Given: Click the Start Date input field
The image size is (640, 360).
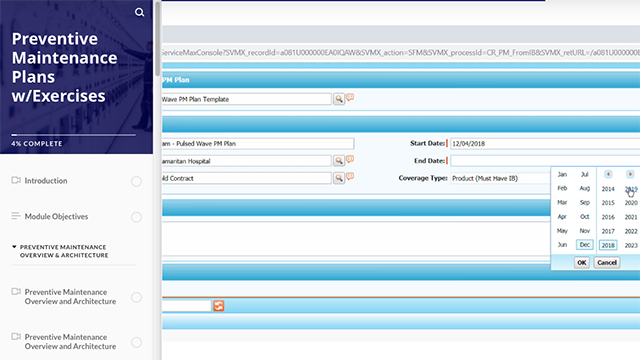Looking at the screenshot, I should pyautogui.click(x=545, y=144).
